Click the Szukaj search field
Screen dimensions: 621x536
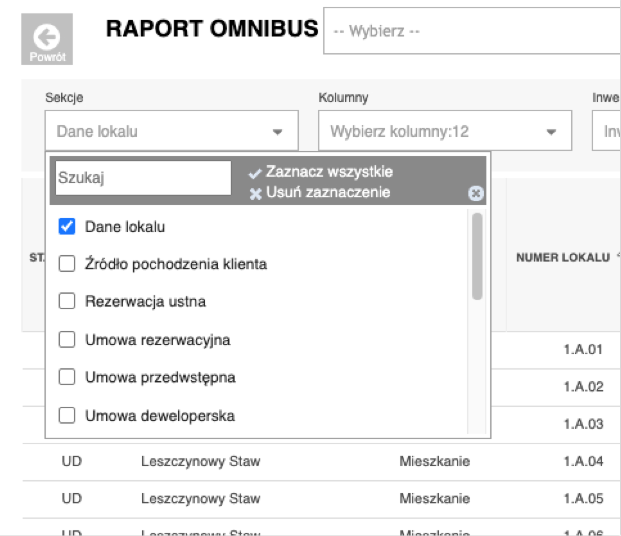tap(143, 177)
